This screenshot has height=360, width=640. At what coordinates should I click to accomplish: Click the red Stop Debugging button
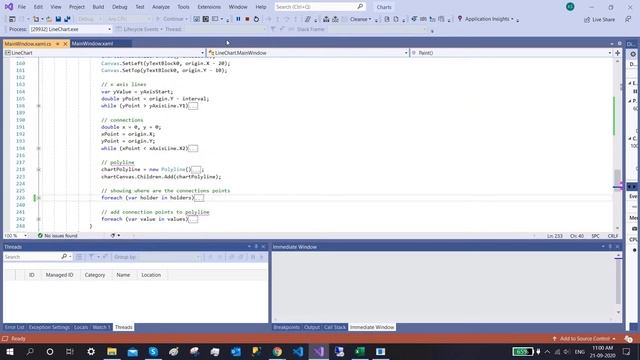[247, 19]
